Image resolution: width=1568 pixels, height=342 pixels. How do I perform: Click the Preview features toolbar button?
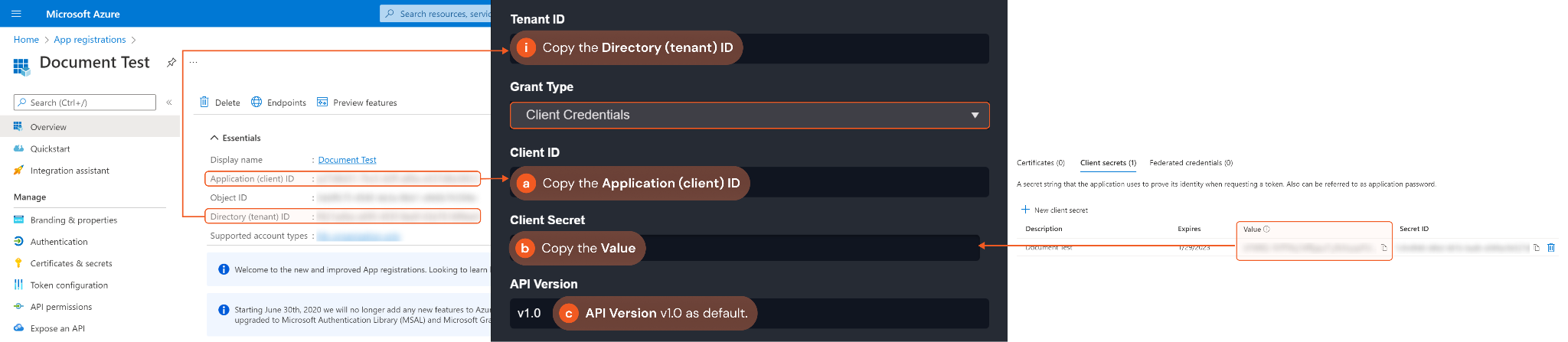tap(357, 103)
